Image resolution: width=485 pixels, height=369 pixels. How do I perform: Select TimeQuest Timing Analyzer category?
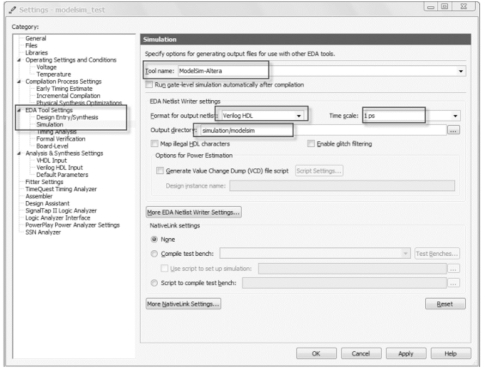pyautogui.click(x=61, y=189)
